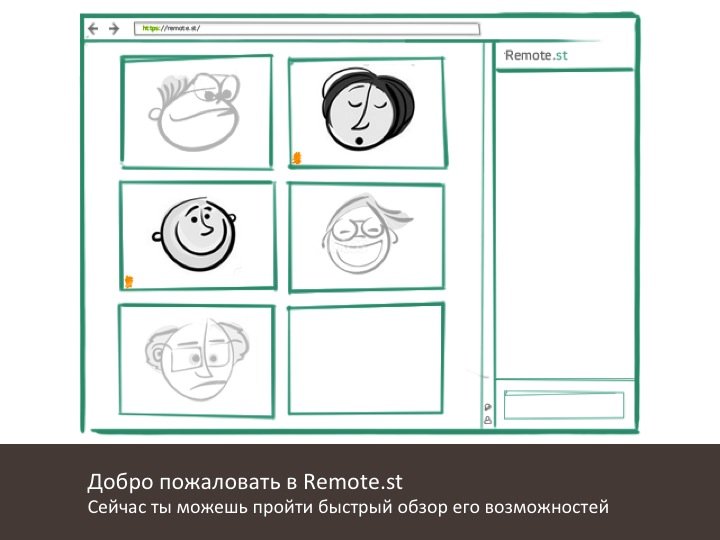Image resolution: width=720 pixels, height=540 pixels.
Task: Select the sleeping woman with black hair tile
Action: (366, 112)
